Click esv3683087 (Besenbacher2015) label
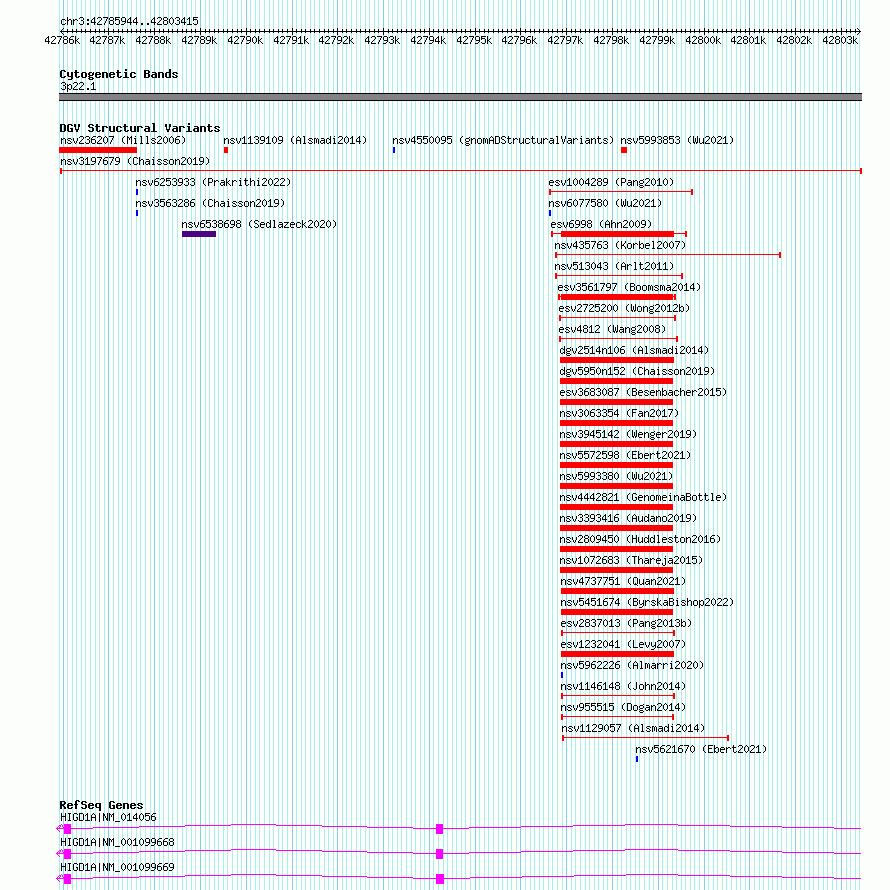This screenshot has height=890, width=890. (643, 392)
